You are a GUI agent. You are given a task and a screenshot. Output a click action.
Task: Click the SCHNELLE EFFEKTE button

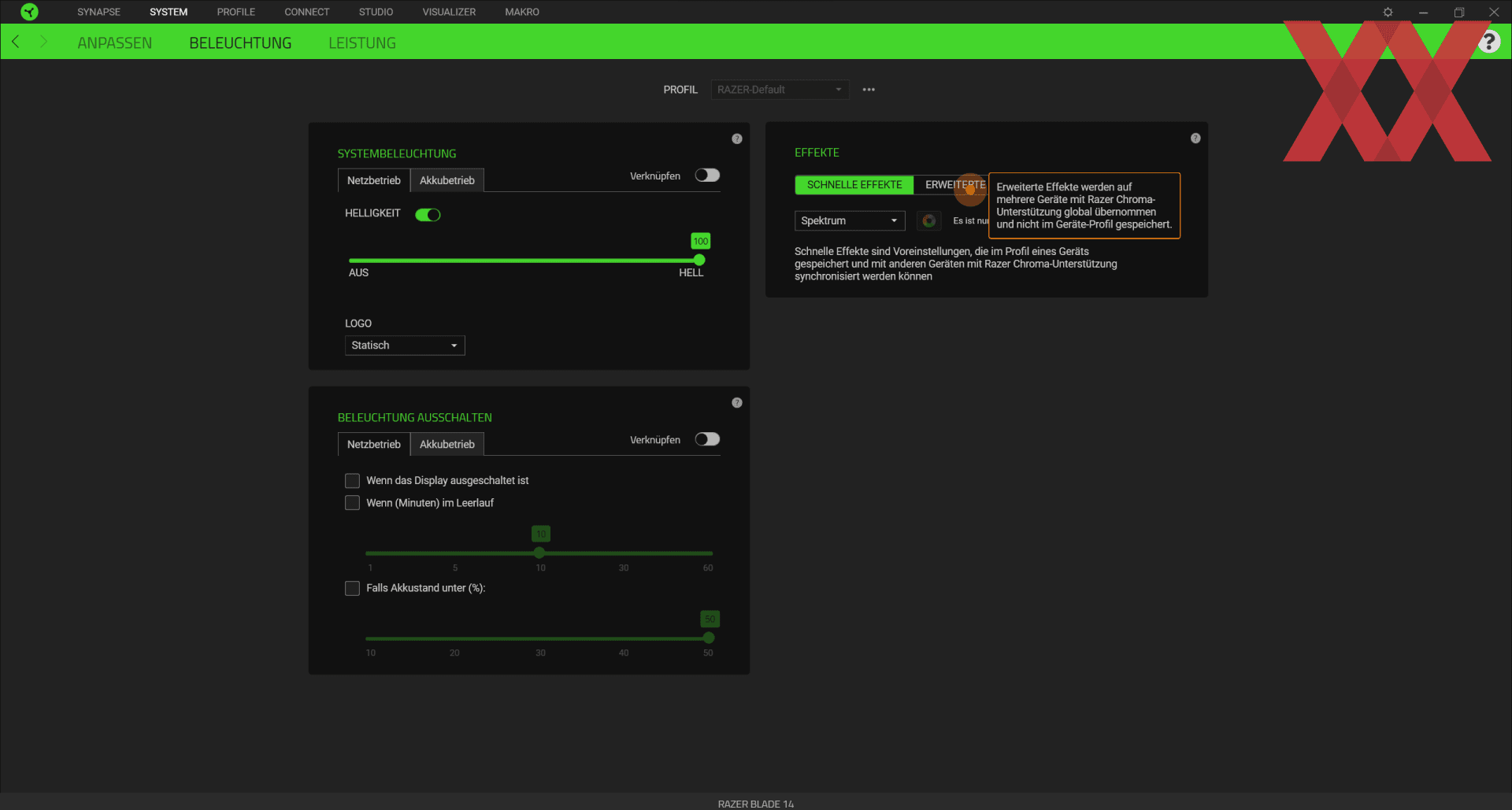(854, 185)
